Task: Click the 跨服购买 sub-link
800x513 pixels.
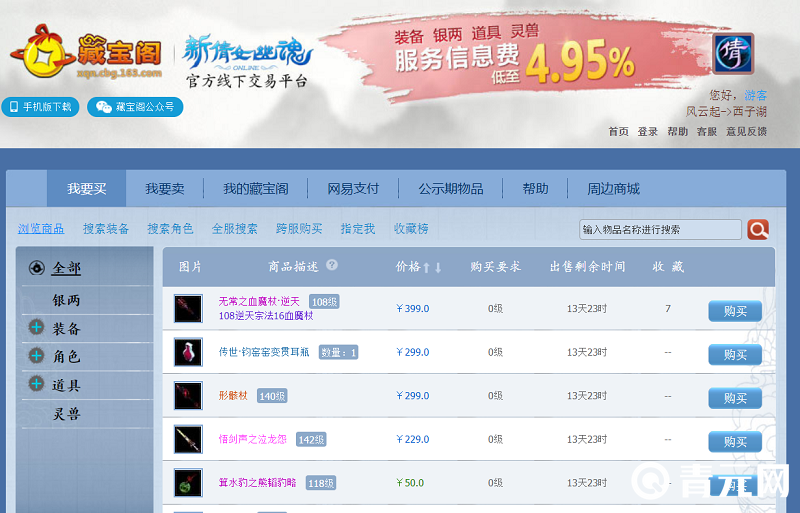Action: coord(299,229)
